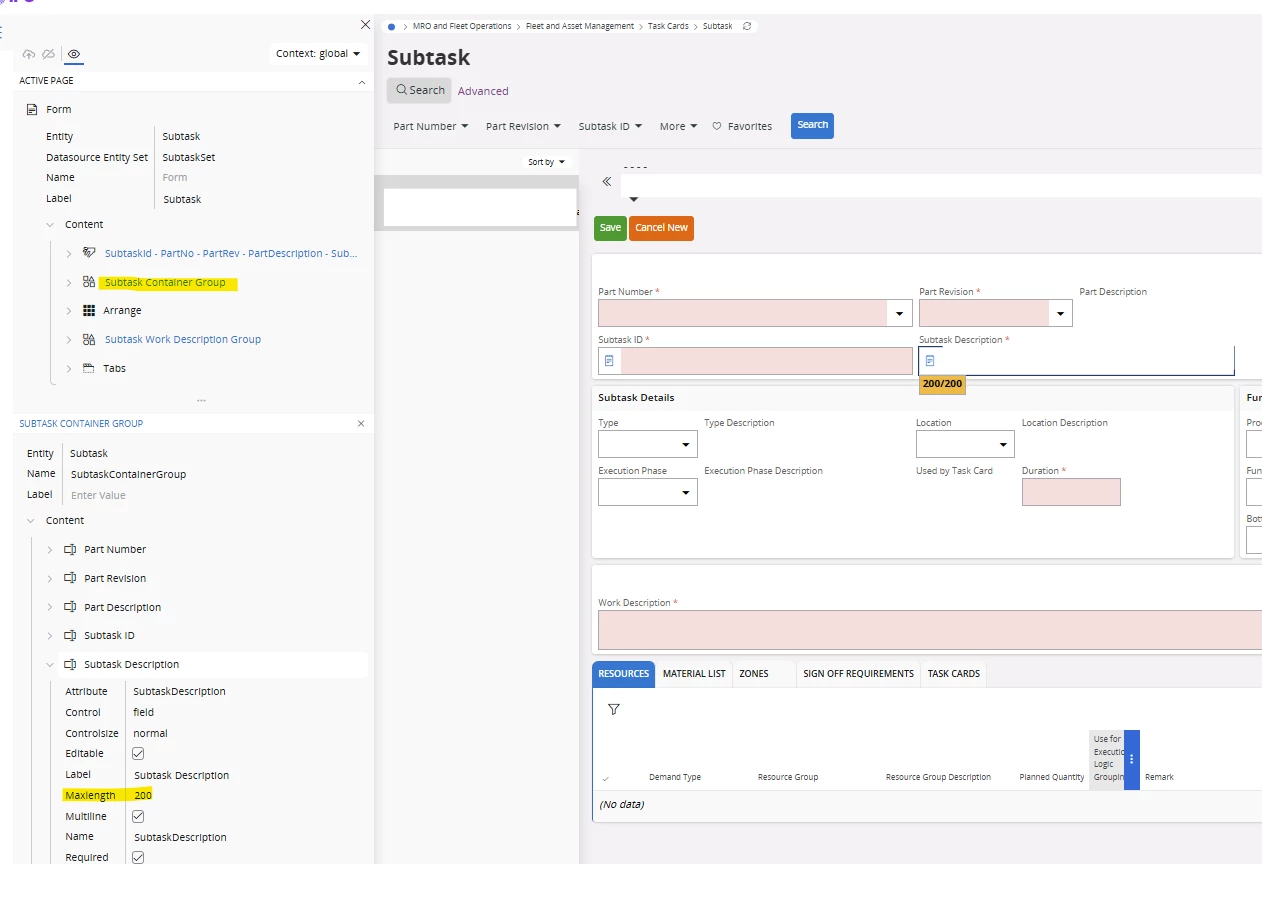This screenshot has height=905, width=1269.
Task: Click the Form document icon in Active Page
Action: [32, 109]
